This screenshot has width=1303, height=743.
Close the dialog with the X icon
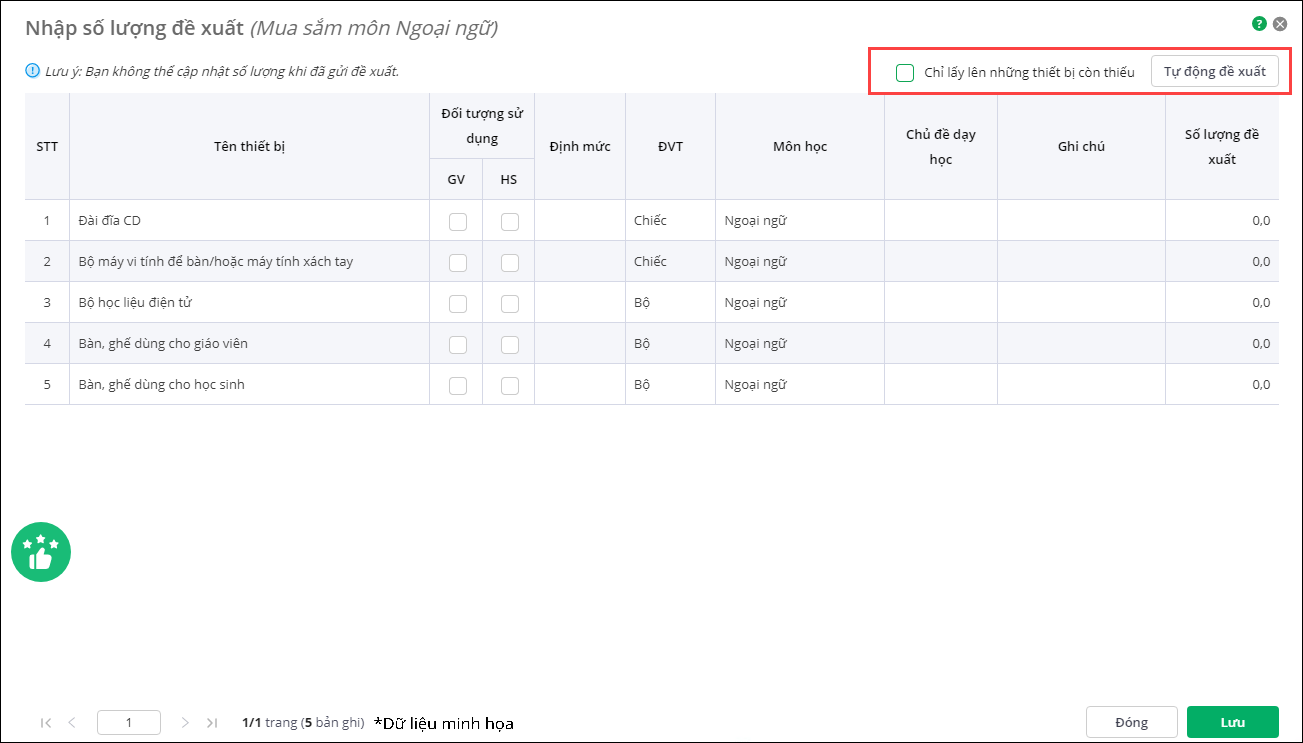coord(1280,23)
